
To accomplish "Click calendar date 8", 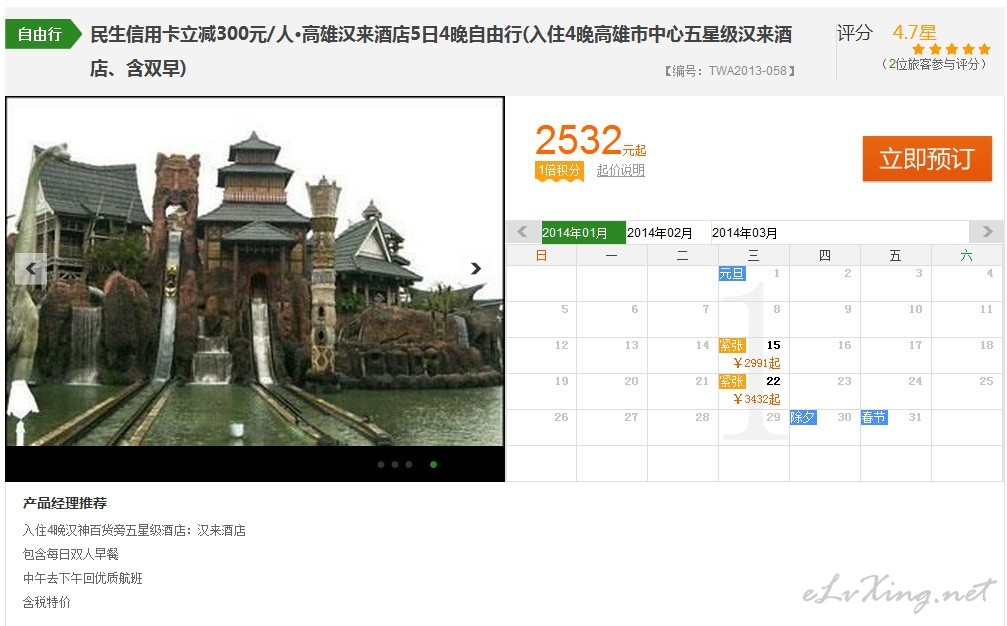I will [776, 309].
